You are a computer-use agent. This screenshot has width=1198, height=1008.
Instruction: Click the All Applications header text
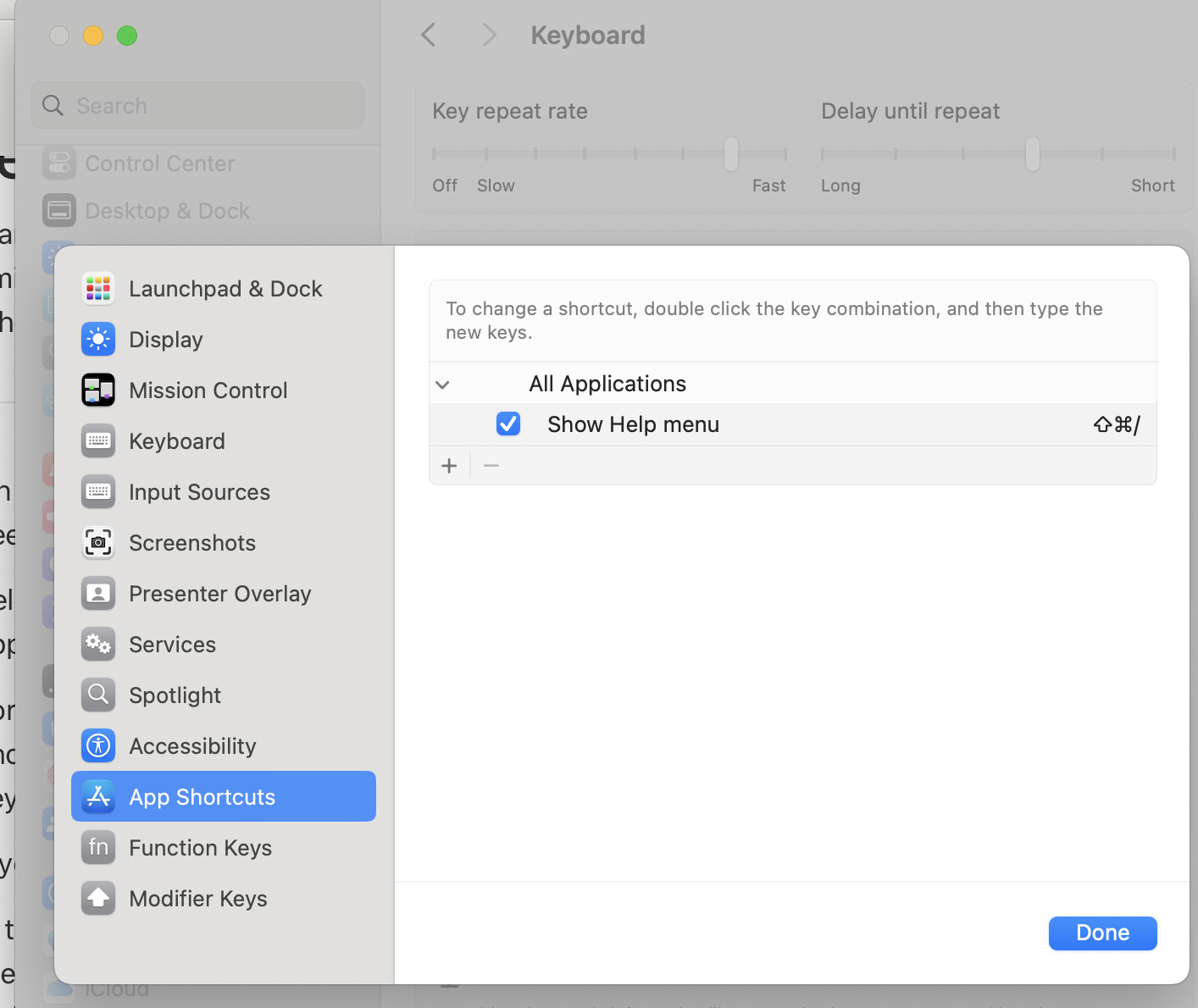[x=607, y=384]
